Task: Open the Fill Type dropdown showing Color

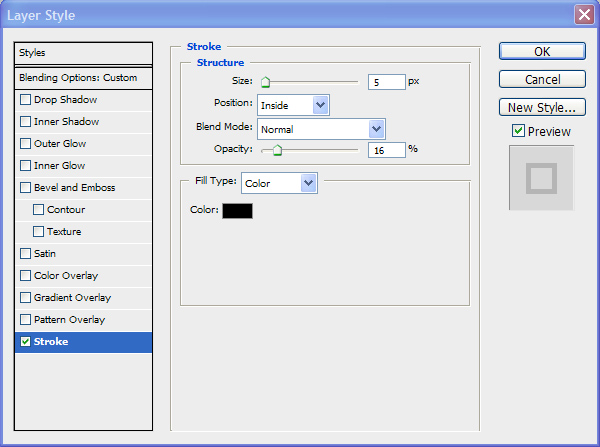Action: 279,183
